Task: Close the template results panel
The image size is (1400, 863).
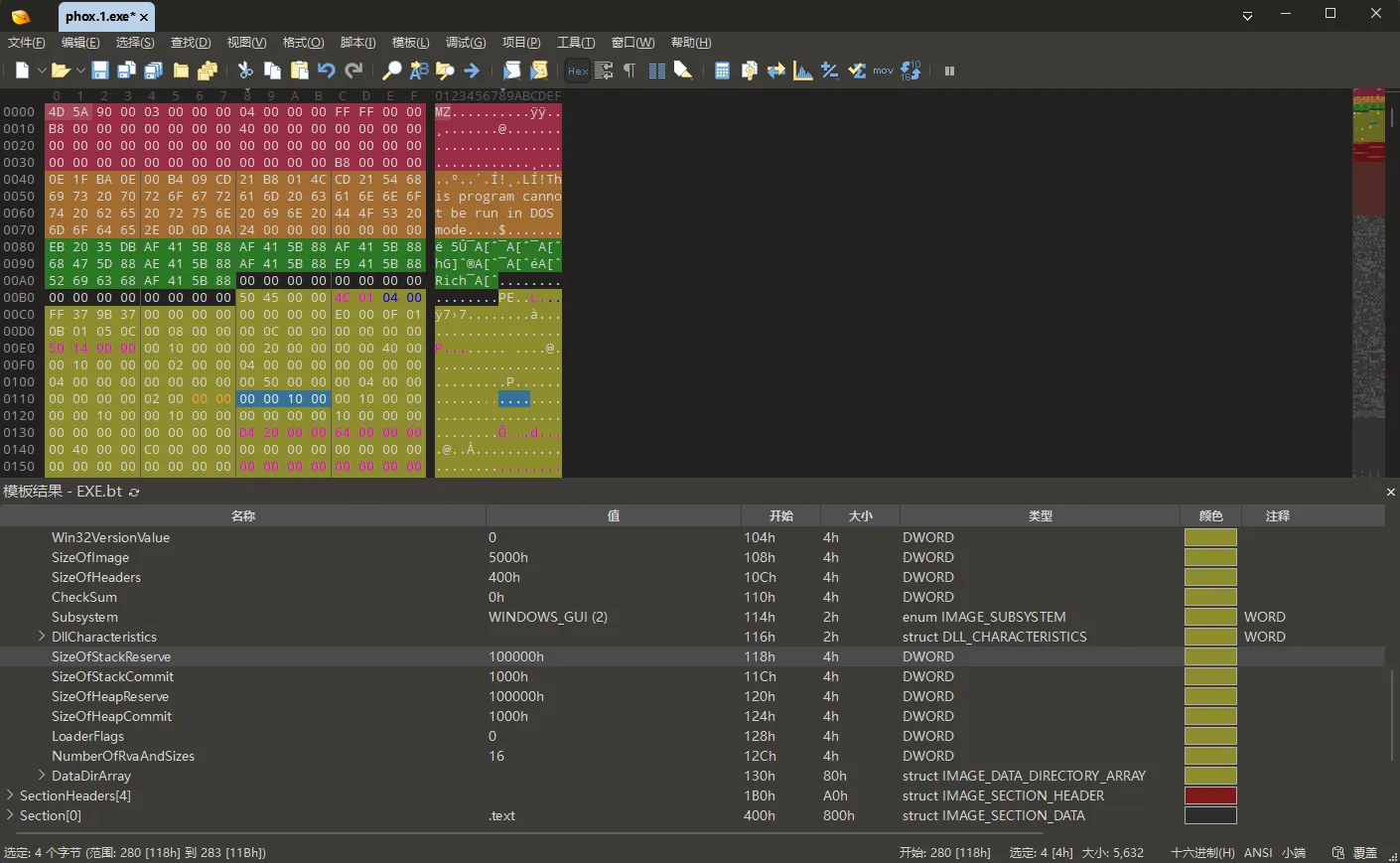Action: click(x=1390, y=492)
